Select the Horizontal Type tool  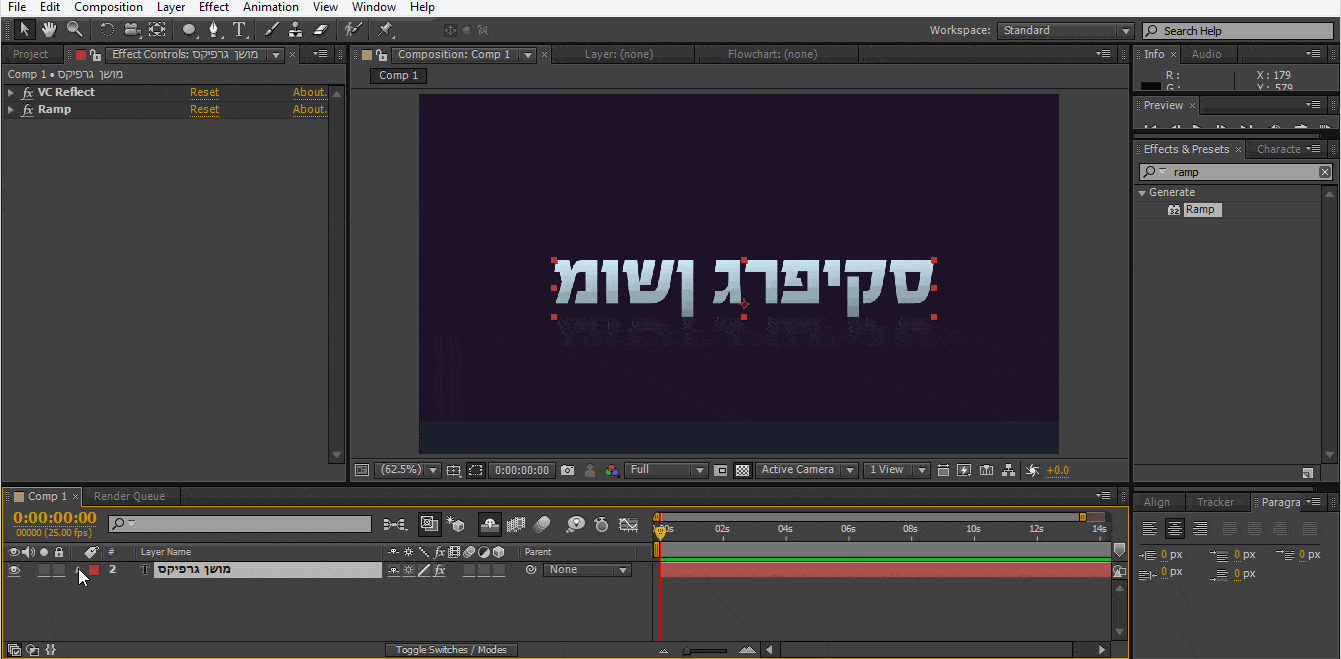click(240, 29)
